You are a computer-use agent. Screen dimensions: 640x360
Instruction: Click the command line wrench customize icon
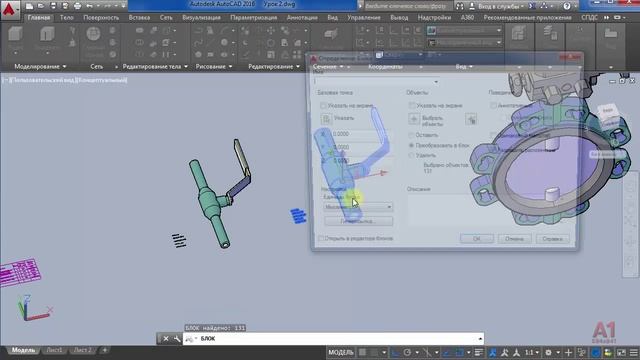[177, 339]
